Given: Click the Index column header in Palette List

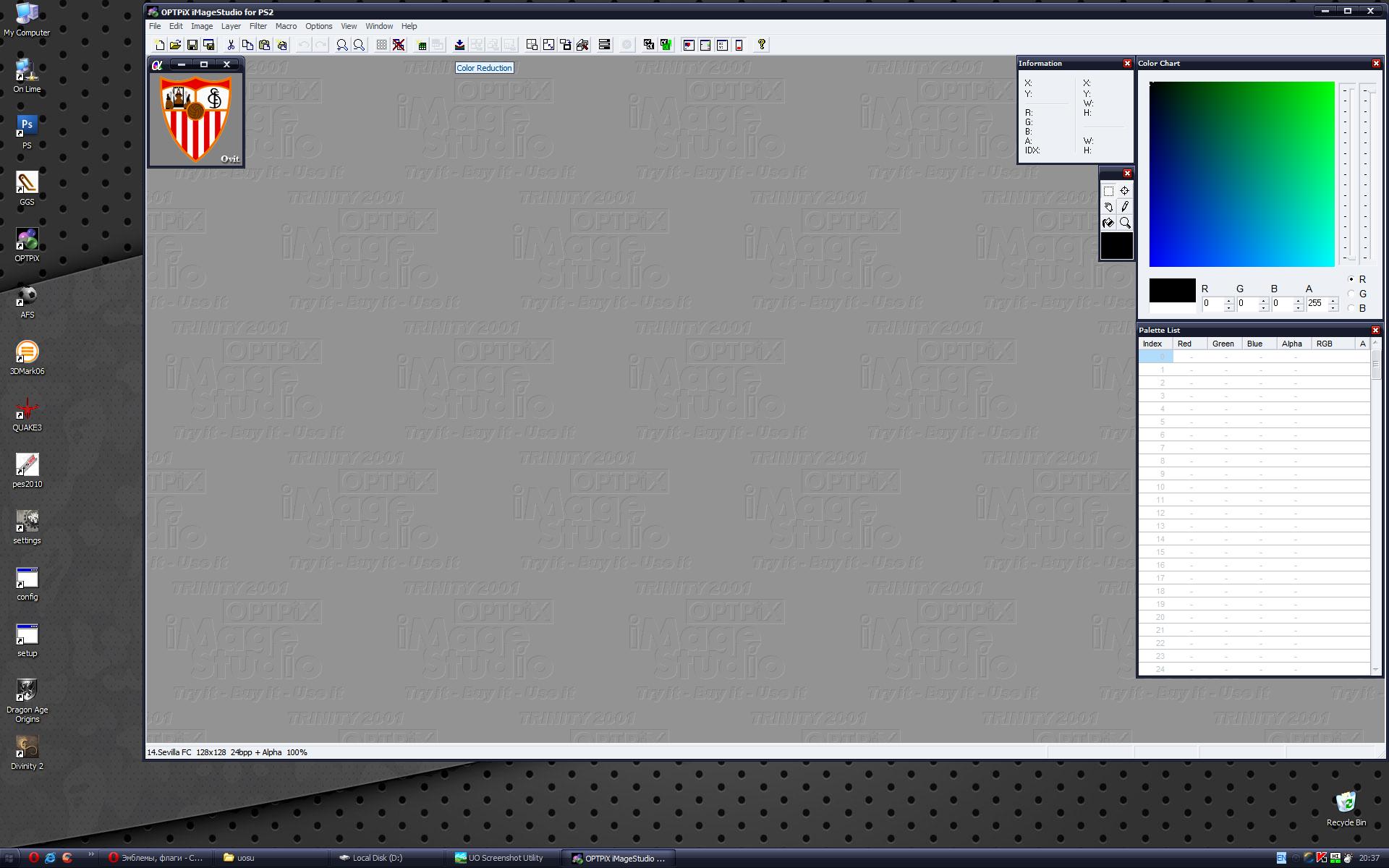Looking at the screenshot, I should 1156,344.
